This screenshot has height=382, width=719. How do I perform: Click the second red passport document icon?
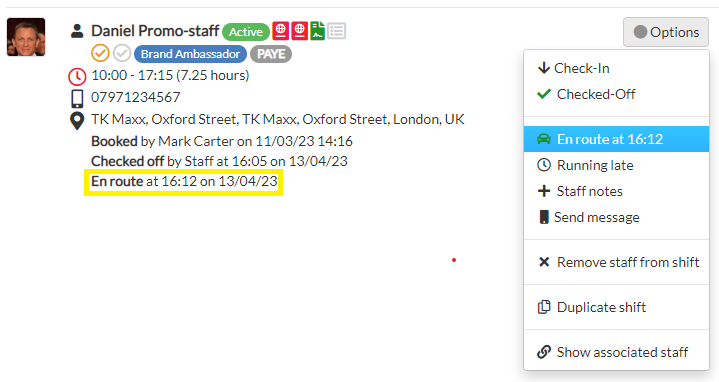coord(299,31)
